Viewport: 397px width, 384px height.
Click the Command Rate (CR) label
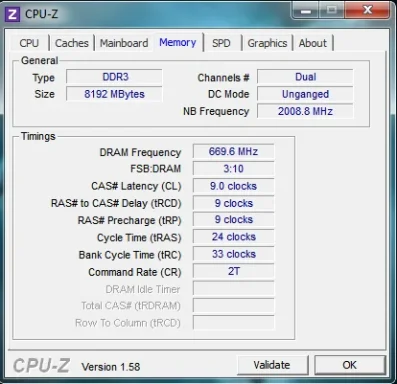tap(135, 272)
